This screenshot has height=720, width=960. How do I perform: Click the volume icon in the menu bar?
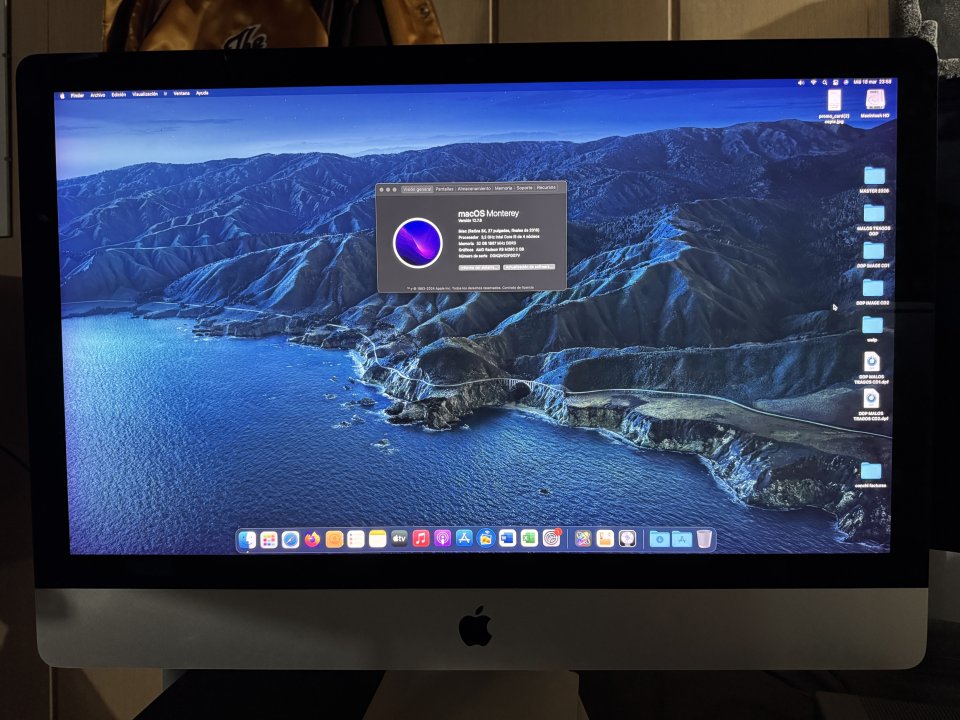(802, 82)
